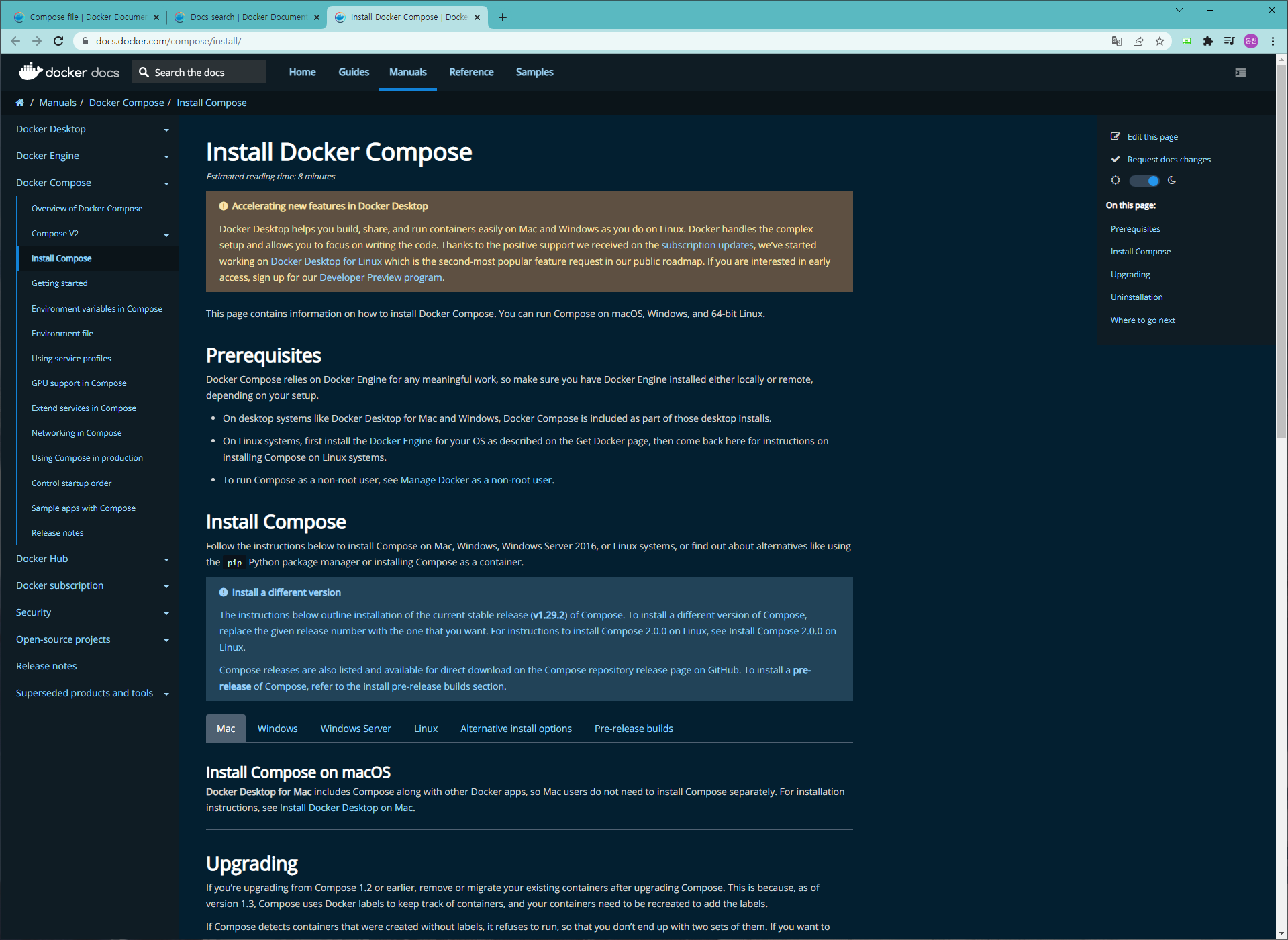Click the home breadcrumb icon
1288x940 pixels.
(x=19, y=103)
